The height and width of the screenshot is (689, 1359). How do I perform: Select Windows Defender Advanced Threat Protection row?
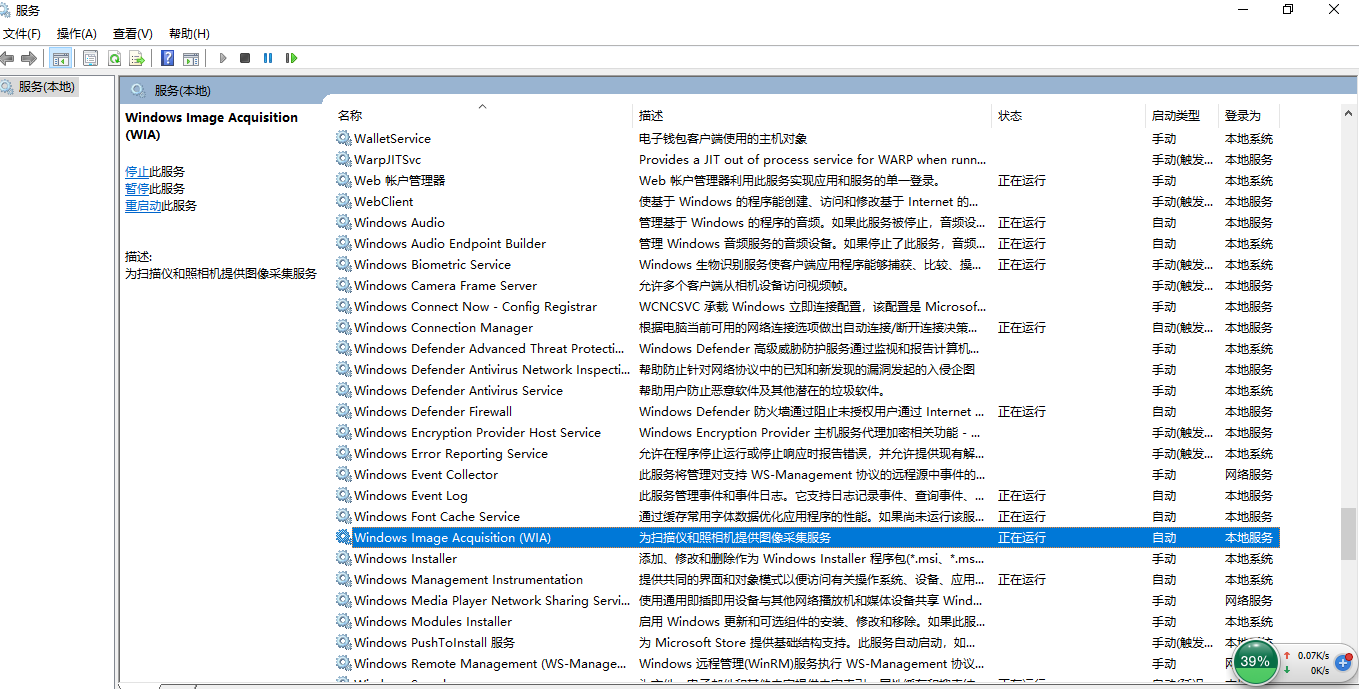click(x=807, y=348)
